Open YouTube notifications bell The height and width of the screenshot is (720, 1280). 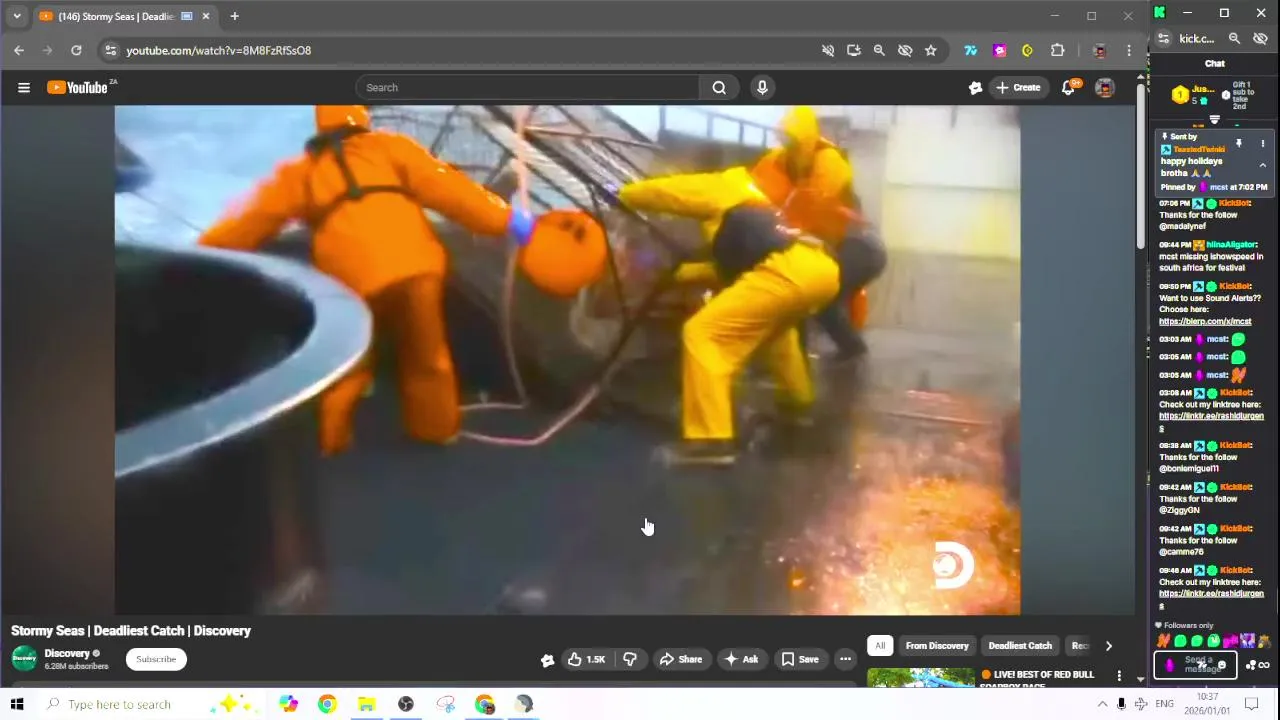[1068, 88]
